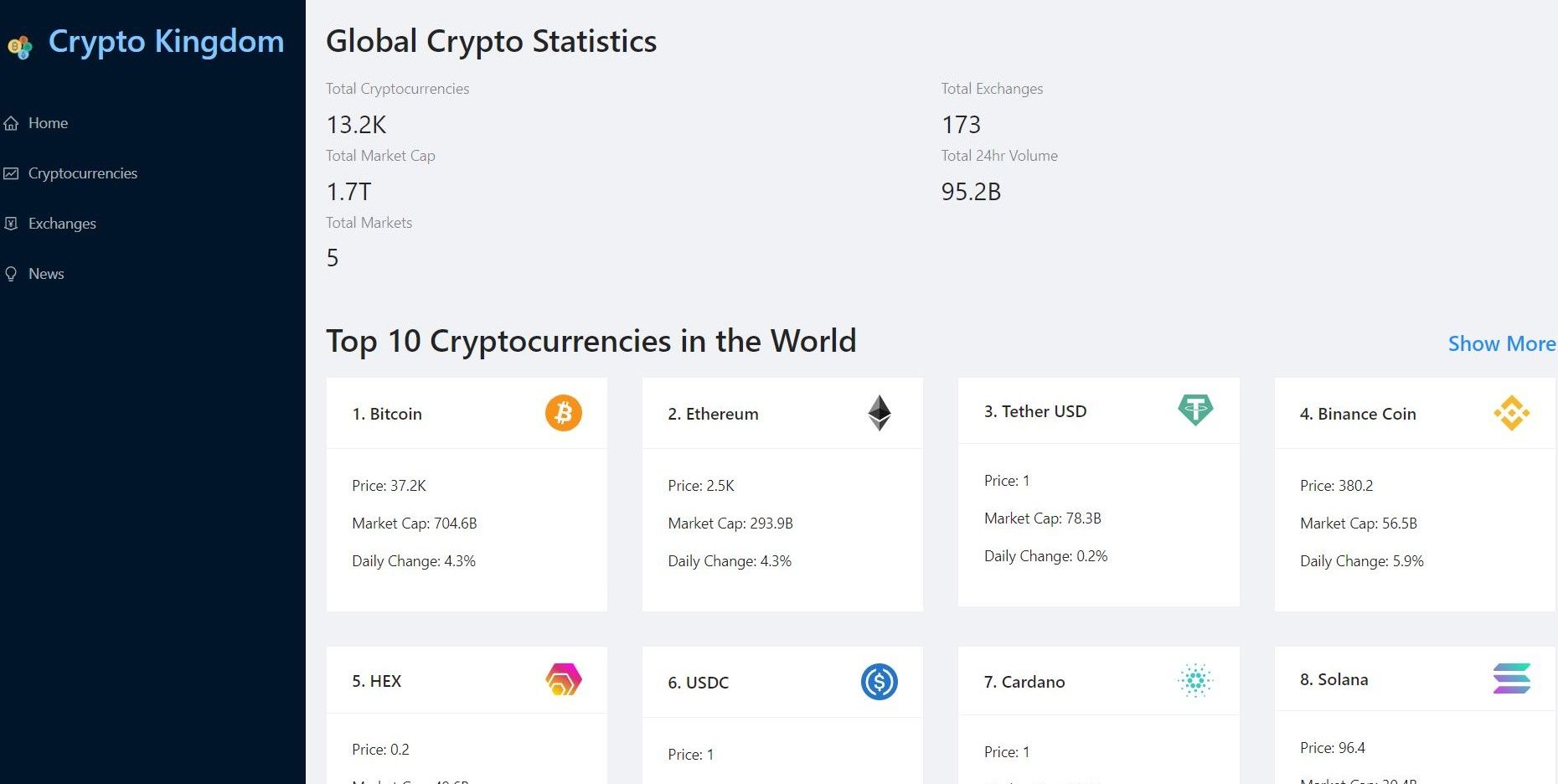Click the Show More link
Screen dimensions: 1558x784
point(1501,343)
